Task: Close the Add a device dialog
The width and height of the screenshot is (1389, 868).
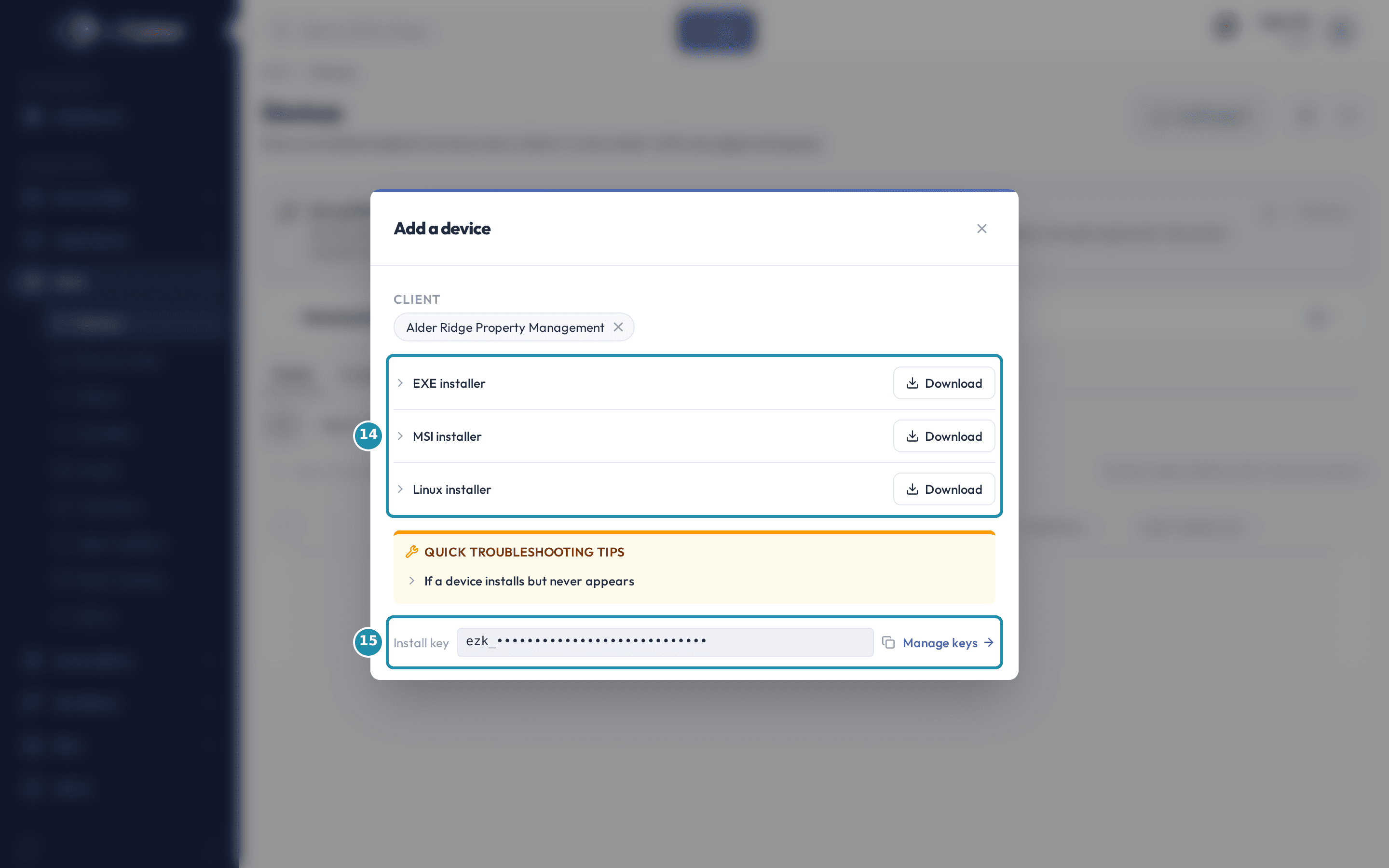Action: (981, 229)
